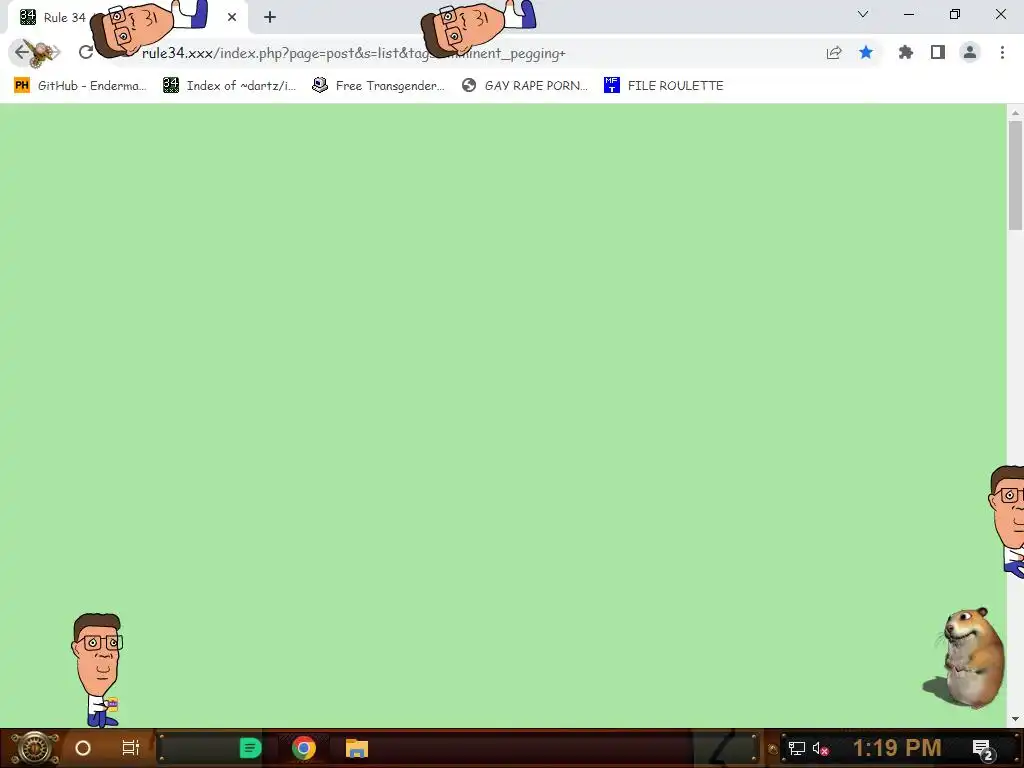Open the green notes app on taskbar
This screenshot has width=1024, height=768.
(x=250, y=748)
